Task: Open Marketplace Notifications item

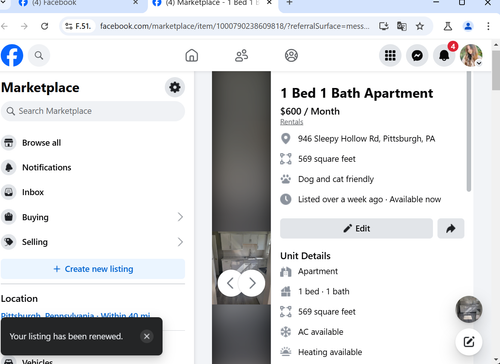Action: (93, 167)
